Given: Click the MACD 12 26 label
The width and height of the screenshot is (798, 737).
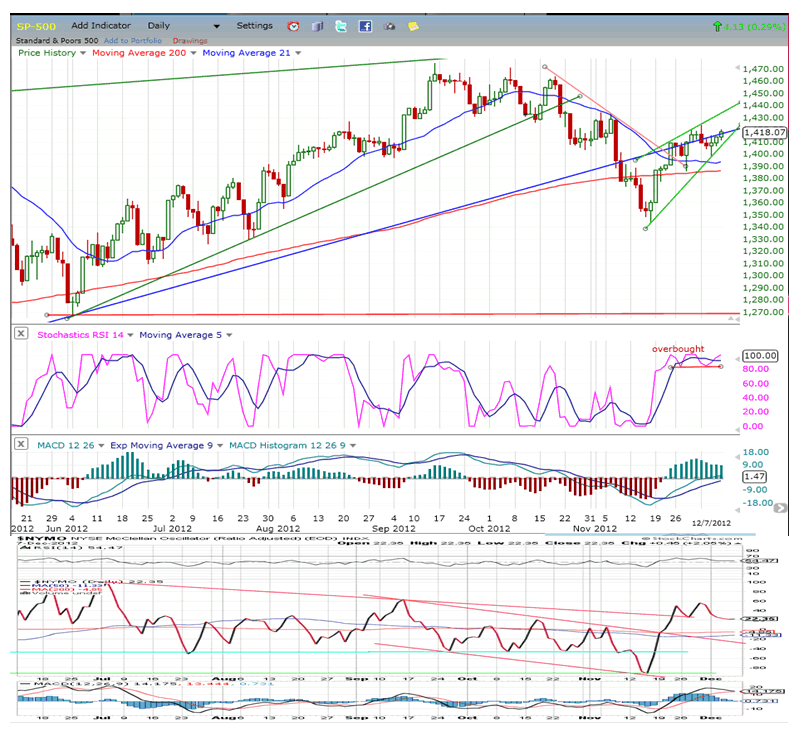Looking at the screenshot, I should (66, 445).
